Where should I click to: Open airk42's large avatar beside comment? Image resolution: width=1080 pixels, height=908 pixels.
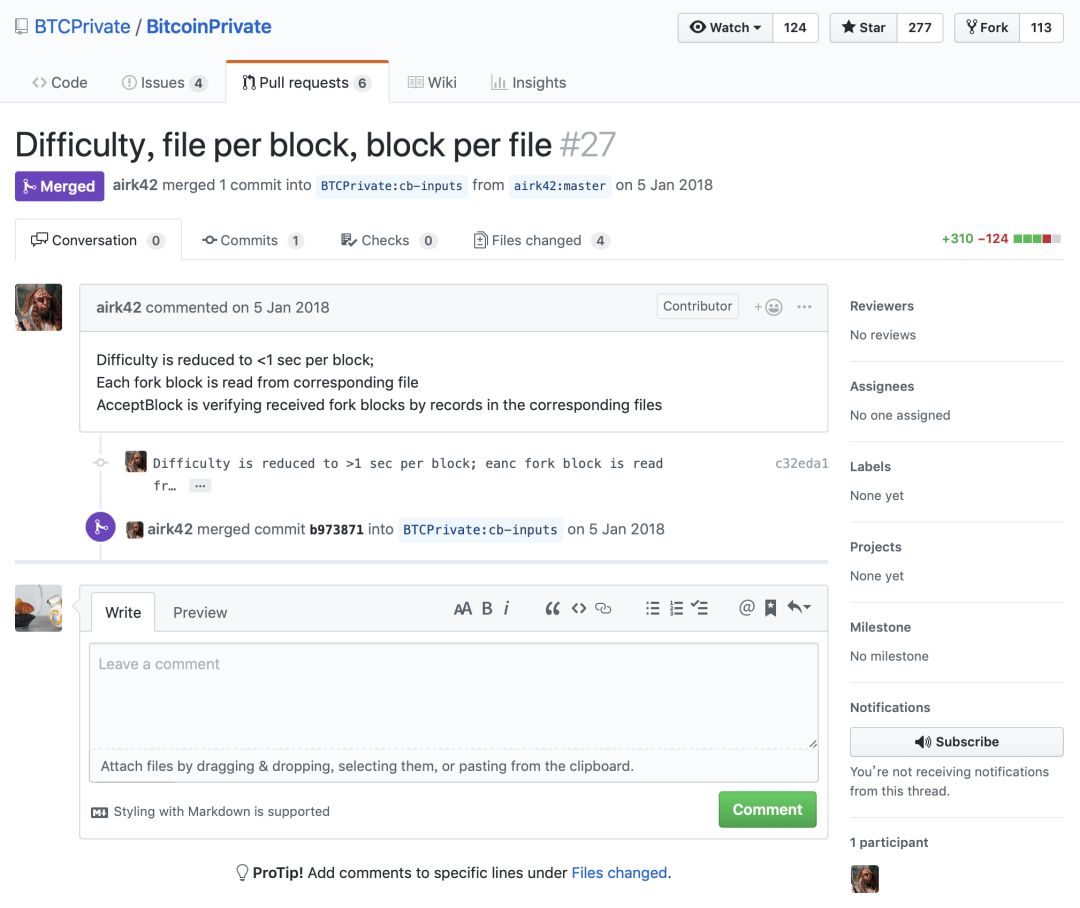click(x=39, y=307)
